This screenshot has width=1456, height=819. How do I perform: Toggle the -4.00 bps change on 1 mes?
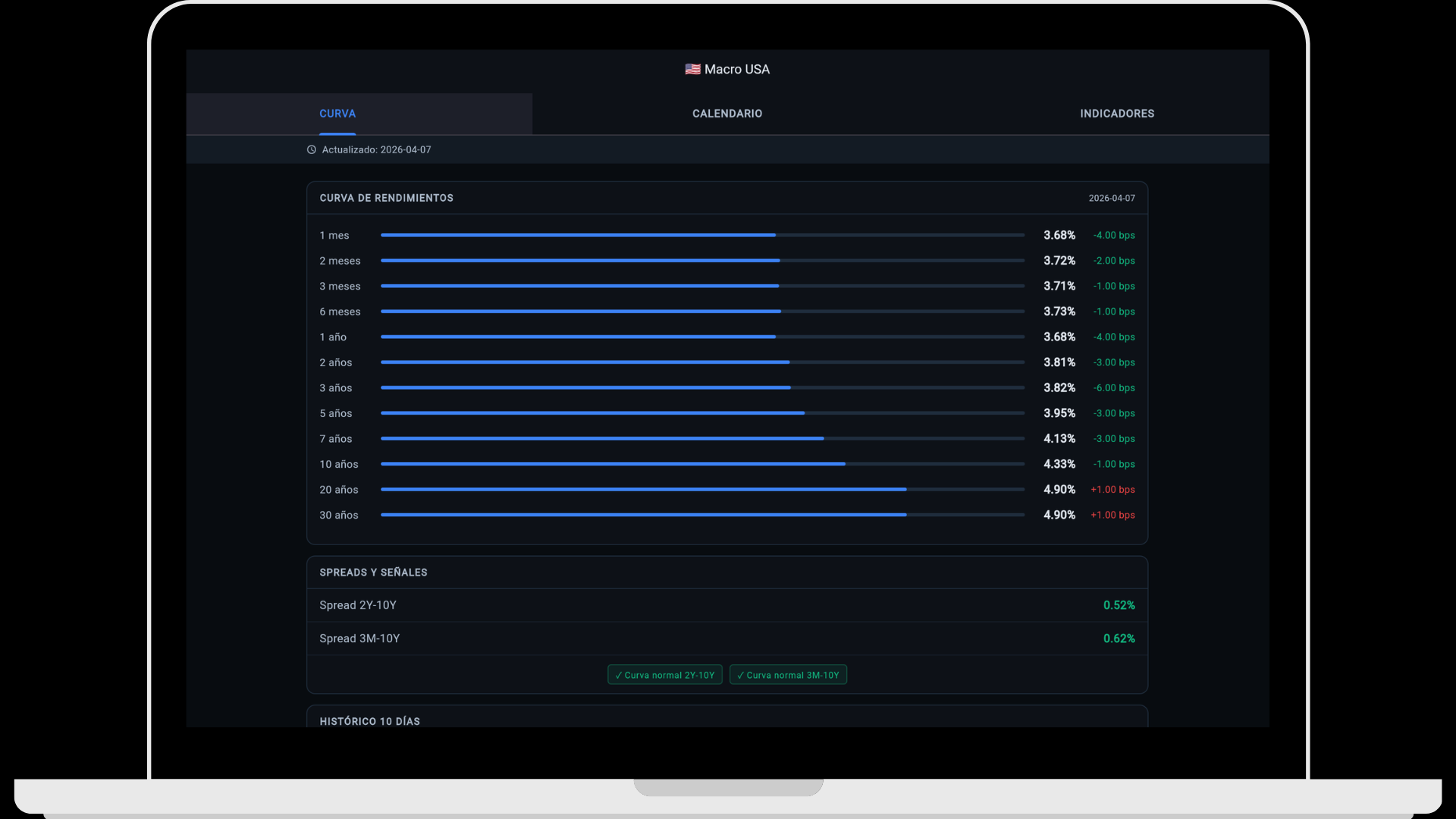(1113, 235)
